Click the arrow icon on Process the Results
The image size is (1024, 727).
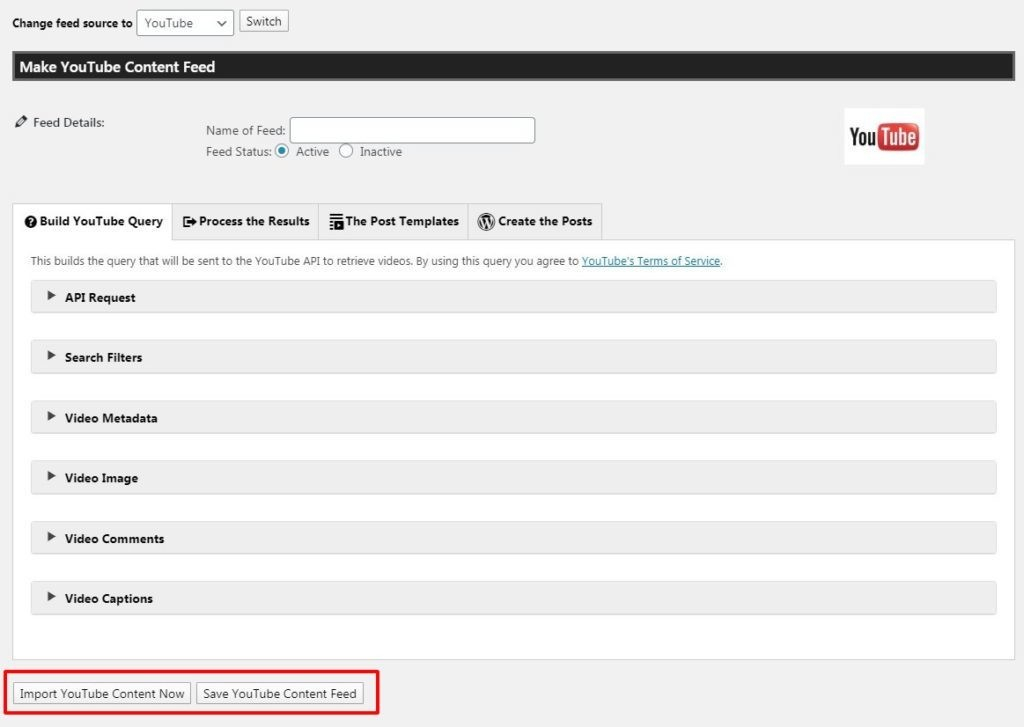click(x=189, y=222)
